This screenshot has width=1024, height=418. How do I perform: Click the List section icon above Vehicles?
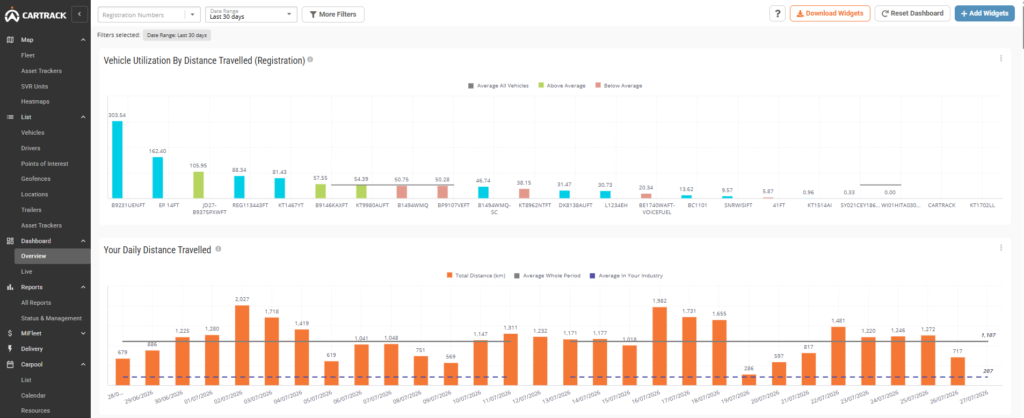click(x=10, y=117)
